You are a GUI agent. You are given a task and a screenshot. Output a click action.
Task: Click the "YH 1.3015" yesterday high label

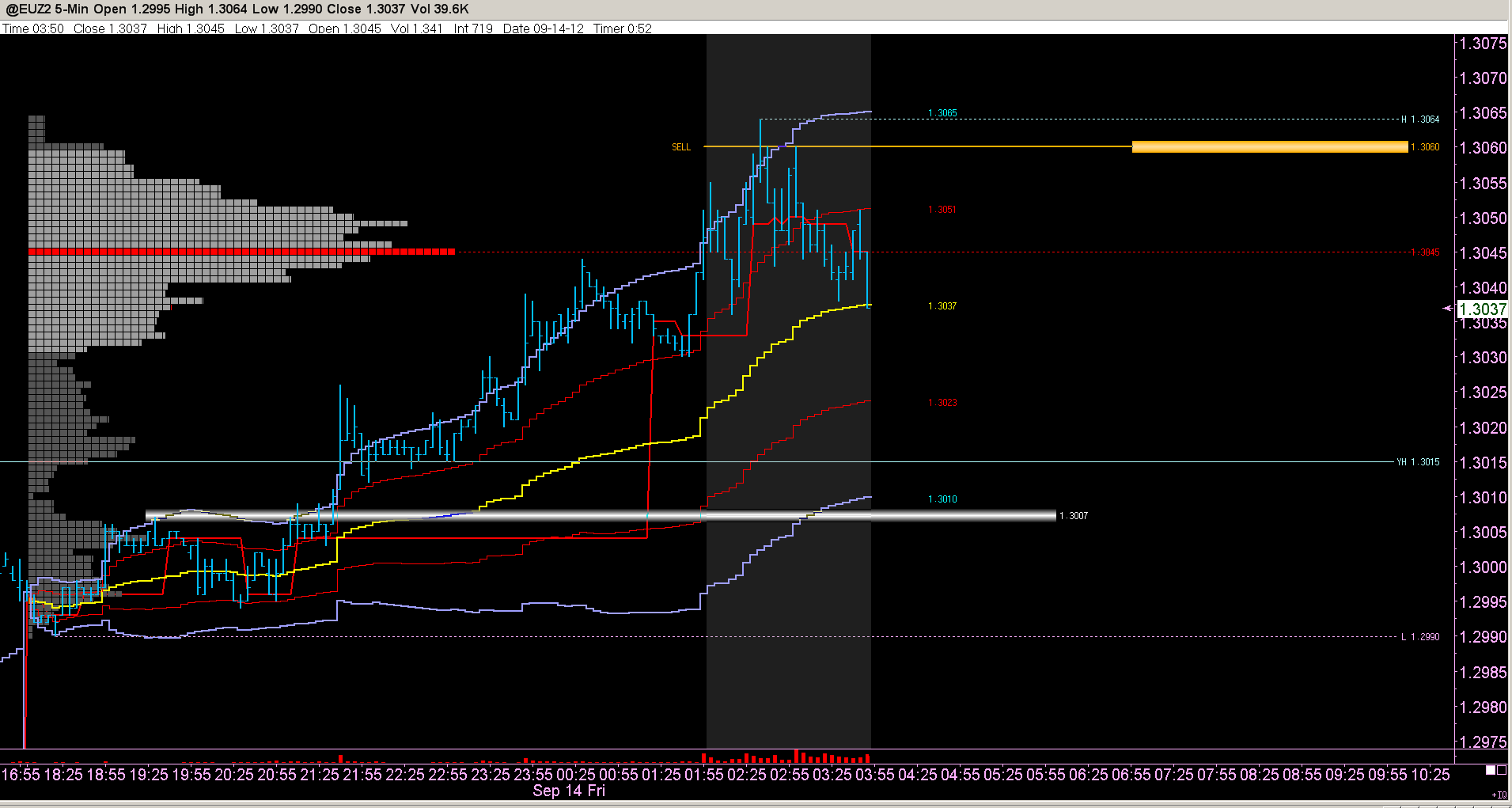click(1418, 462)
